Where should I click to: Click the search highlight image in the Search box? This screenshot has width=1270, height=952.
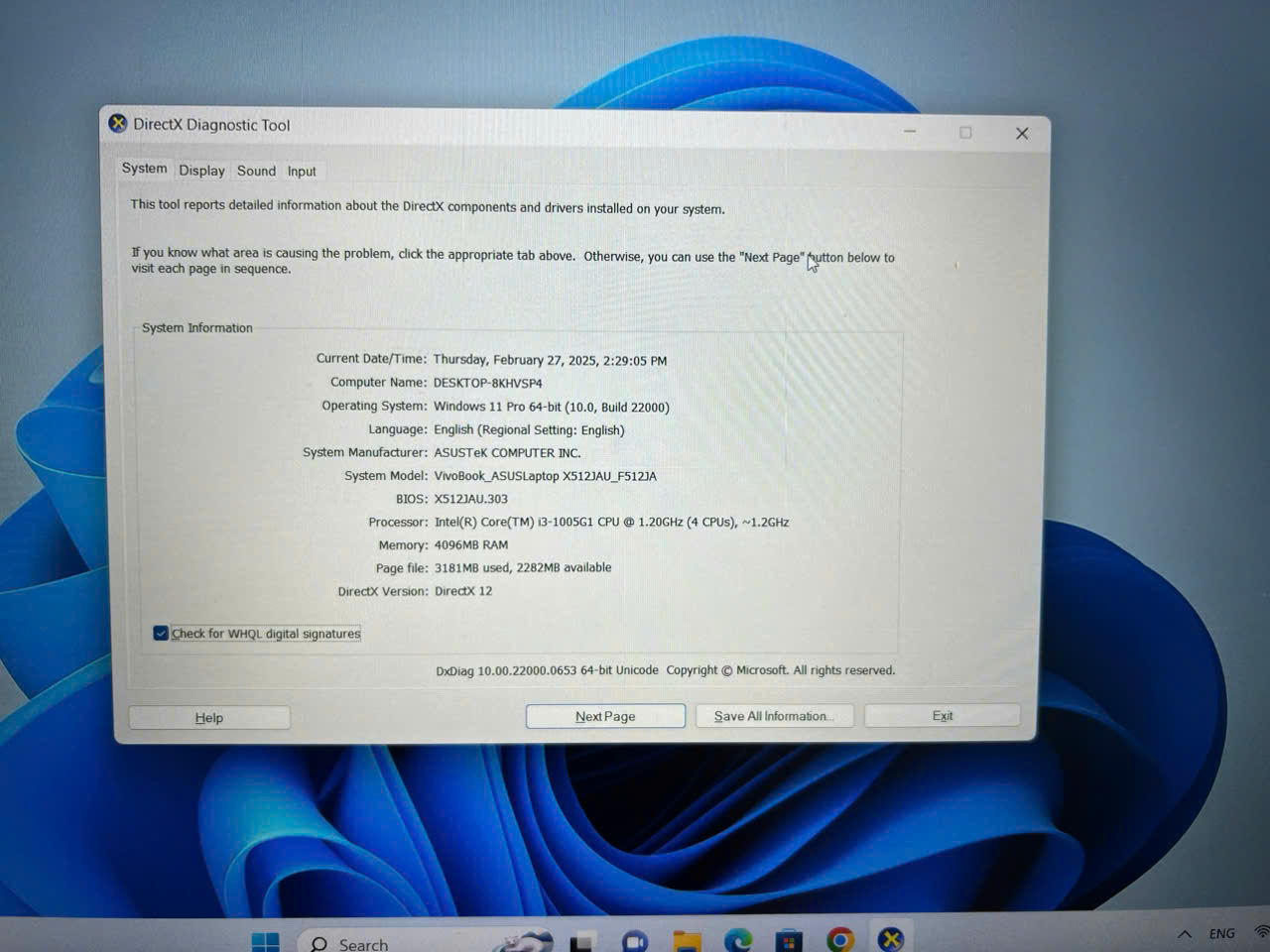coord(526,941)
